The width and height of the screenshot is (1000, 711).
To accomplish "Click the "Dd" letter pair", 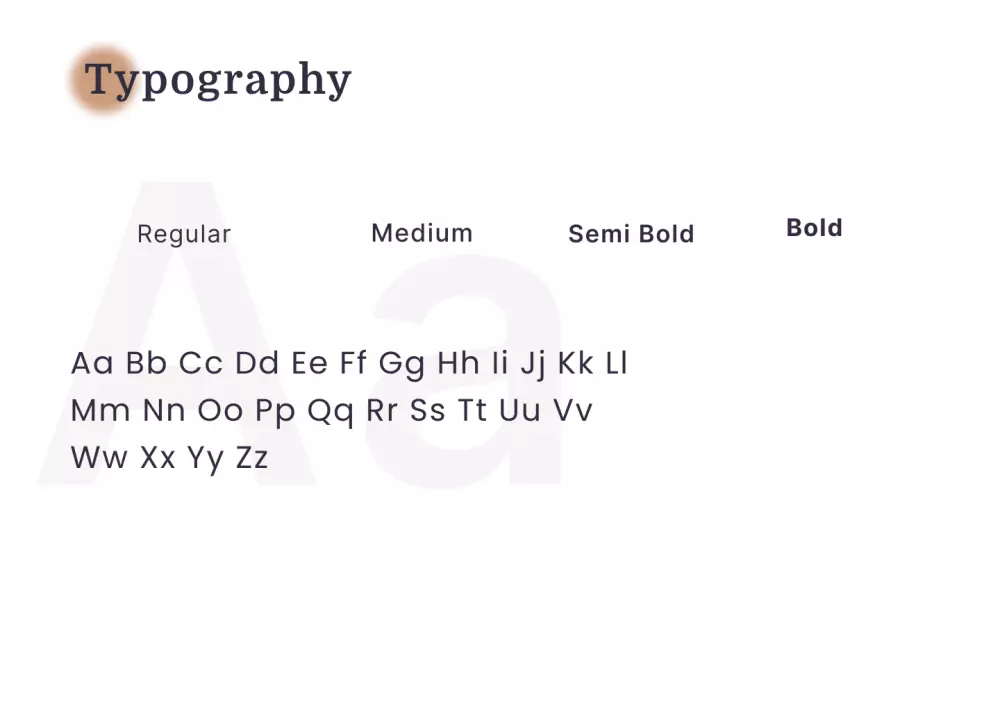I will (x=257, y=363).
